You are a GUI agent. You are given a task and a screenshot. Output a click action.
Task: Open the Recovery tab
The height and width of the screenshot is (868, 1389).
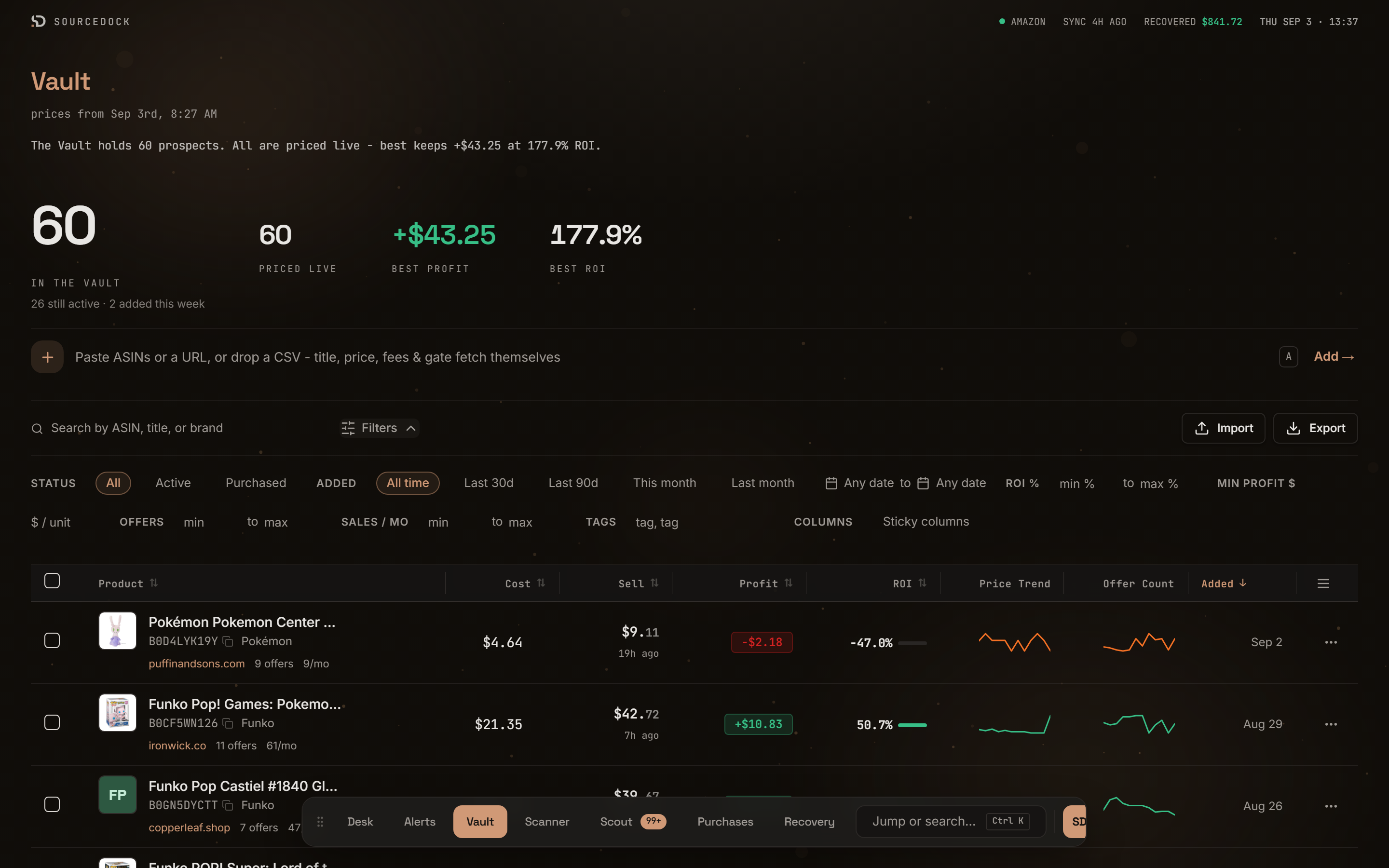(809, 822)
